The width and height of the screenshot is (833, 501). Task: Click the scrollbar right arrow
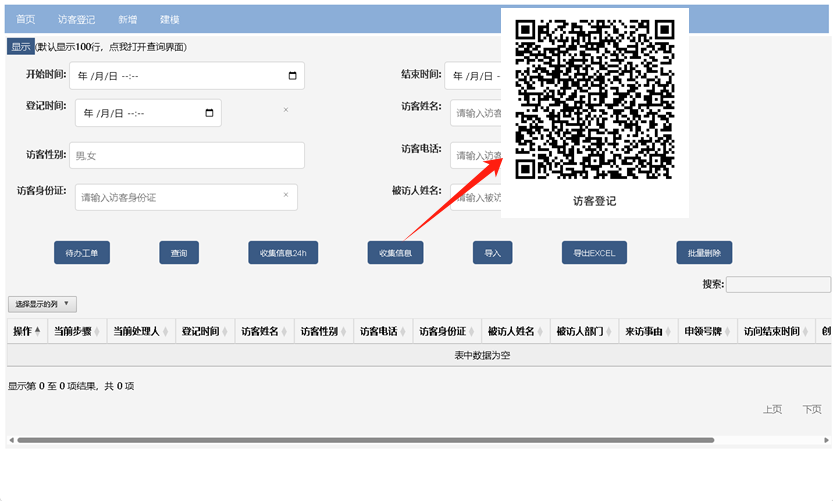coord(826,440)
